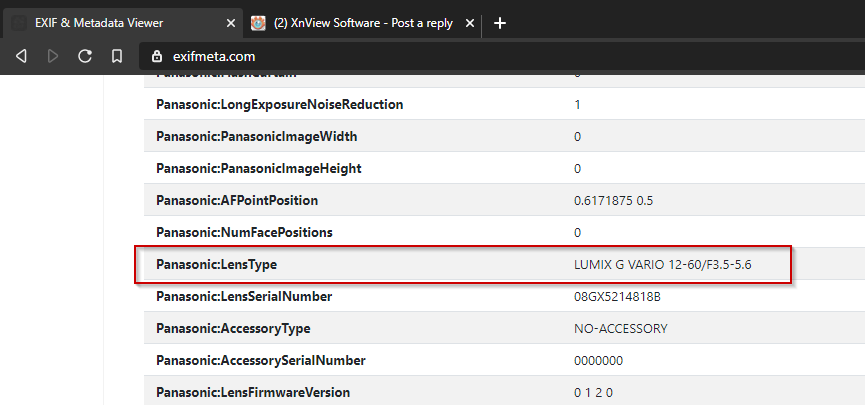Click the Panasonic:AFPointPosition label

pyautogui.click(x=236, y=201)
